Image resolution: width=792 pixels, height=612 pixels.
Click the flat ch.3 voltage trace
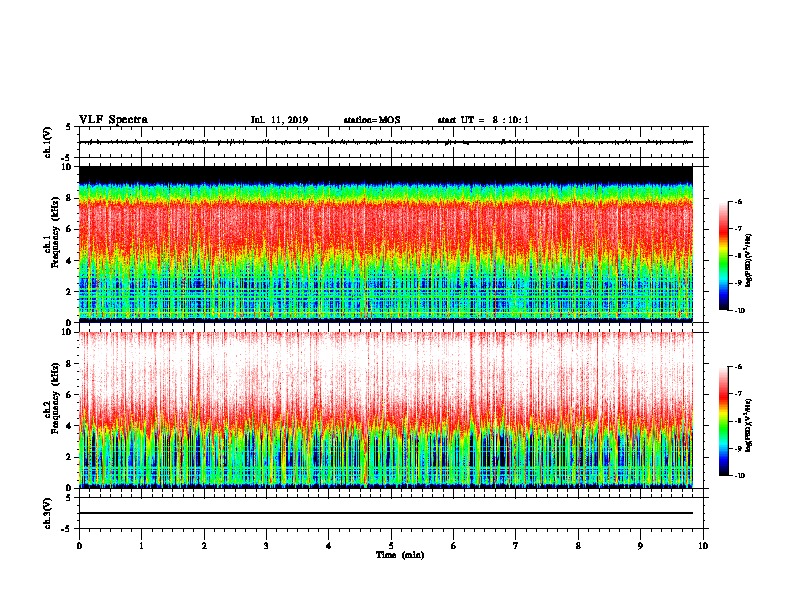(386, 513)
